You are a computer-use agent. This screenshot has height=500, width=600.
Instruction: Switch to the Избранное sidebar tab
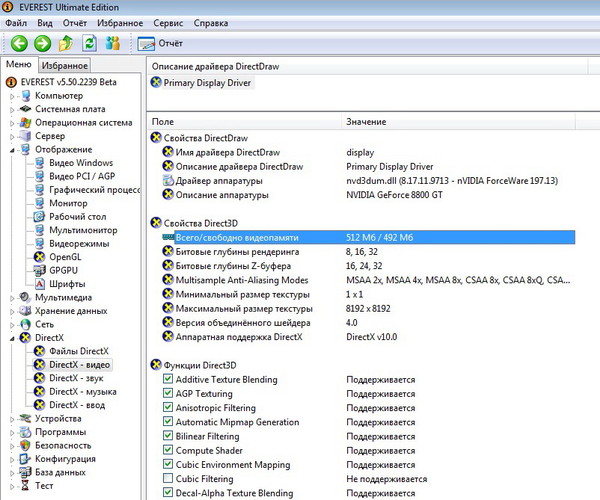click(65, 65)
